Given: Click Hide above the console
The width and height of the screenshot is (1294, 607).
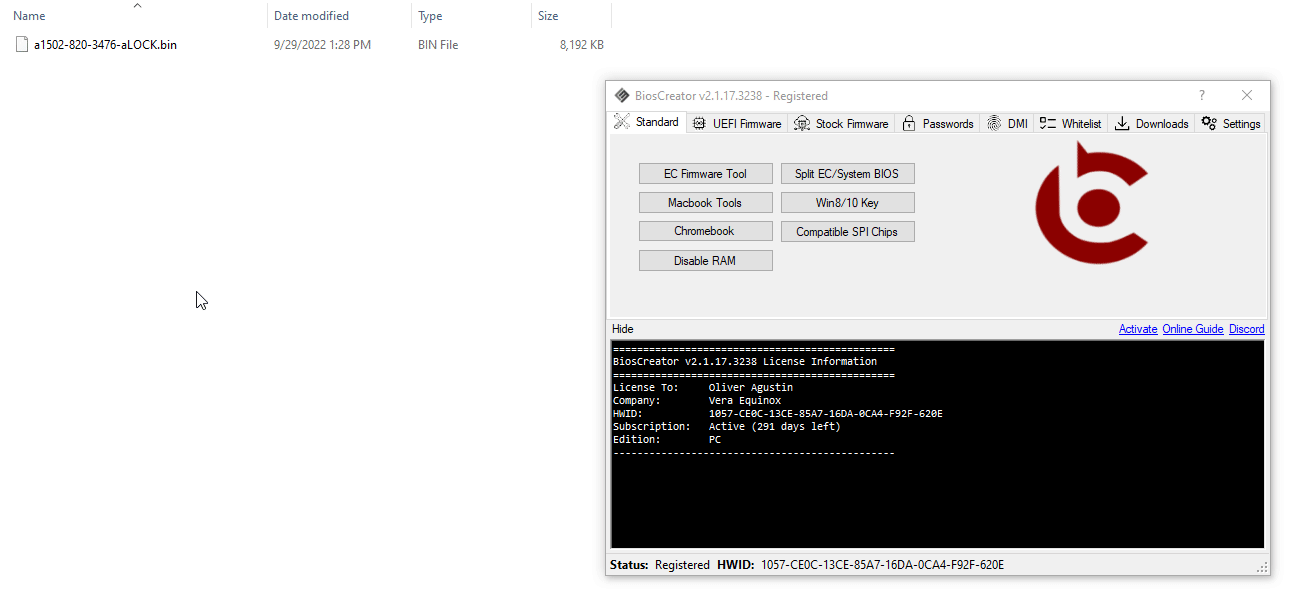Looking at the screenshot, I should (623, 329).
